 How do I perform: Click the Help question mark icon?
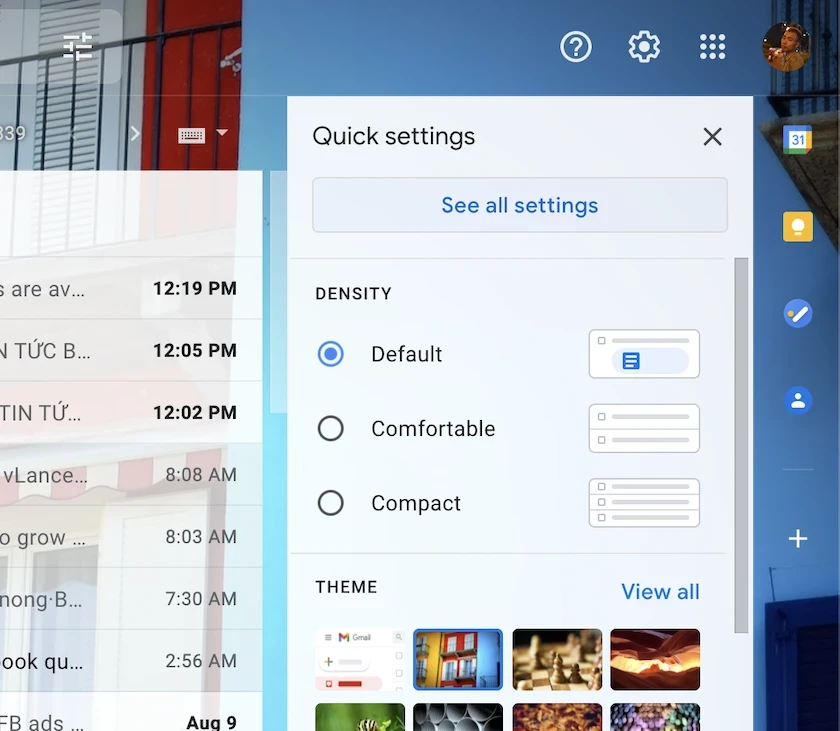tap(576, 46)
